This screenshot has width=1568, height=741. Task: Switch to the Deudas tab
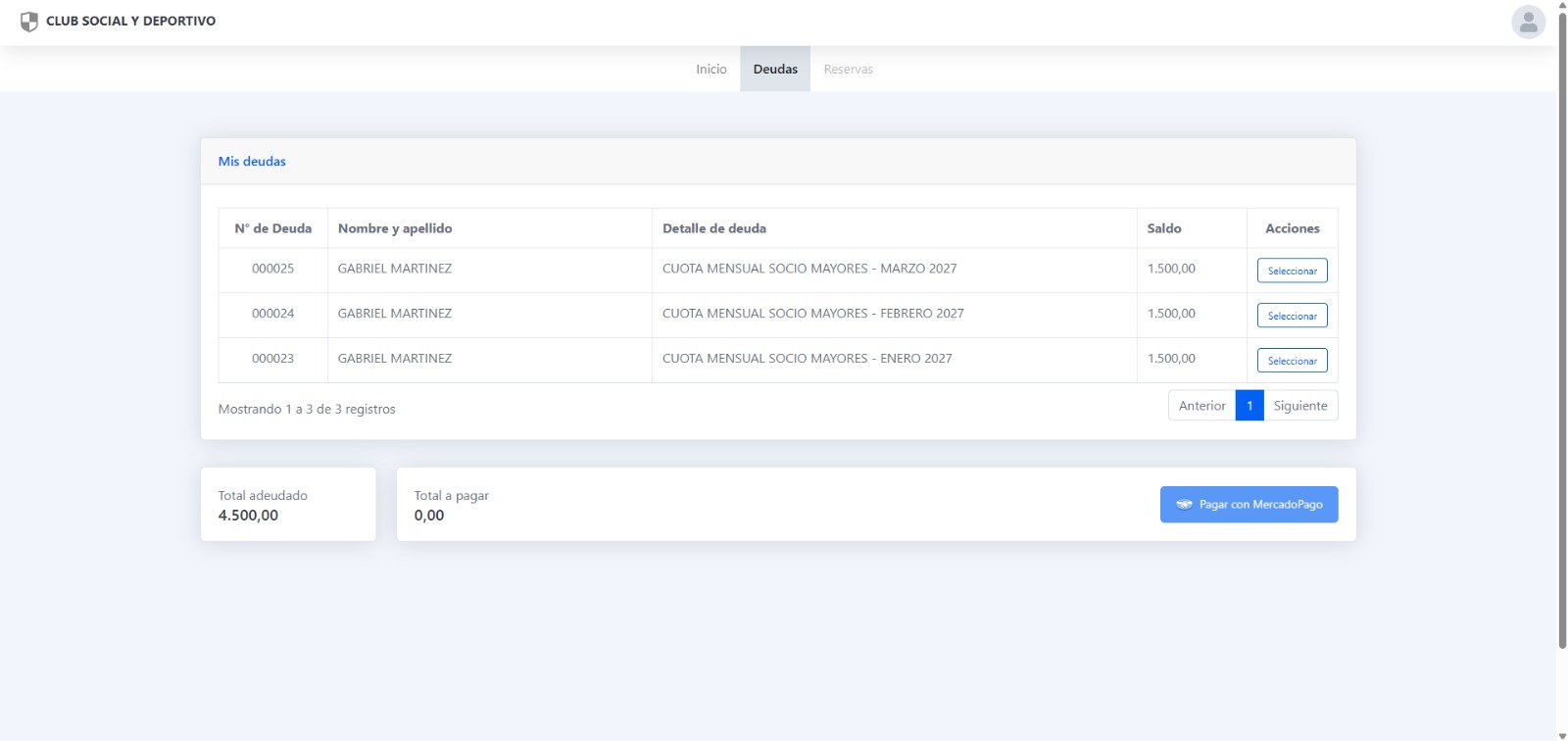(775, 70)
